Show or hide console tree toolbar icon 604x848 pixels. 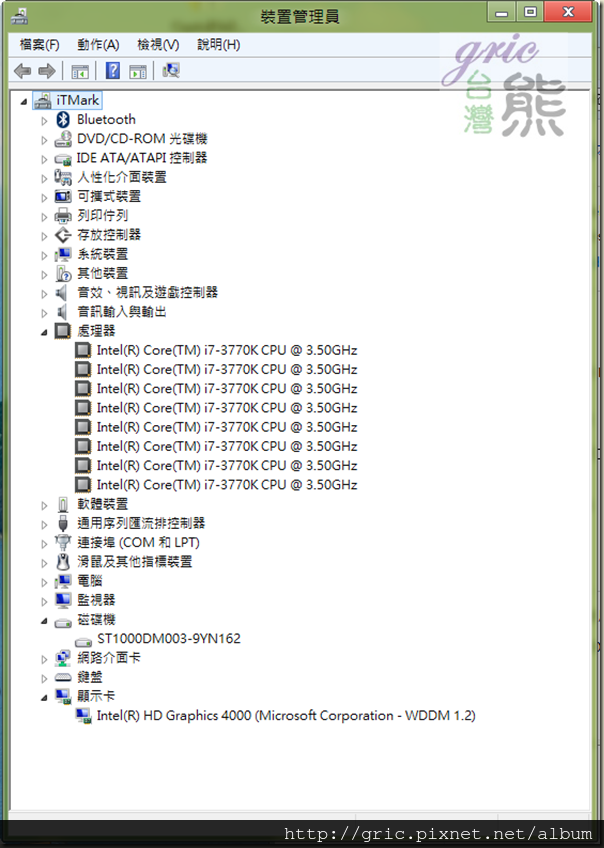click(x=80, y=71)
